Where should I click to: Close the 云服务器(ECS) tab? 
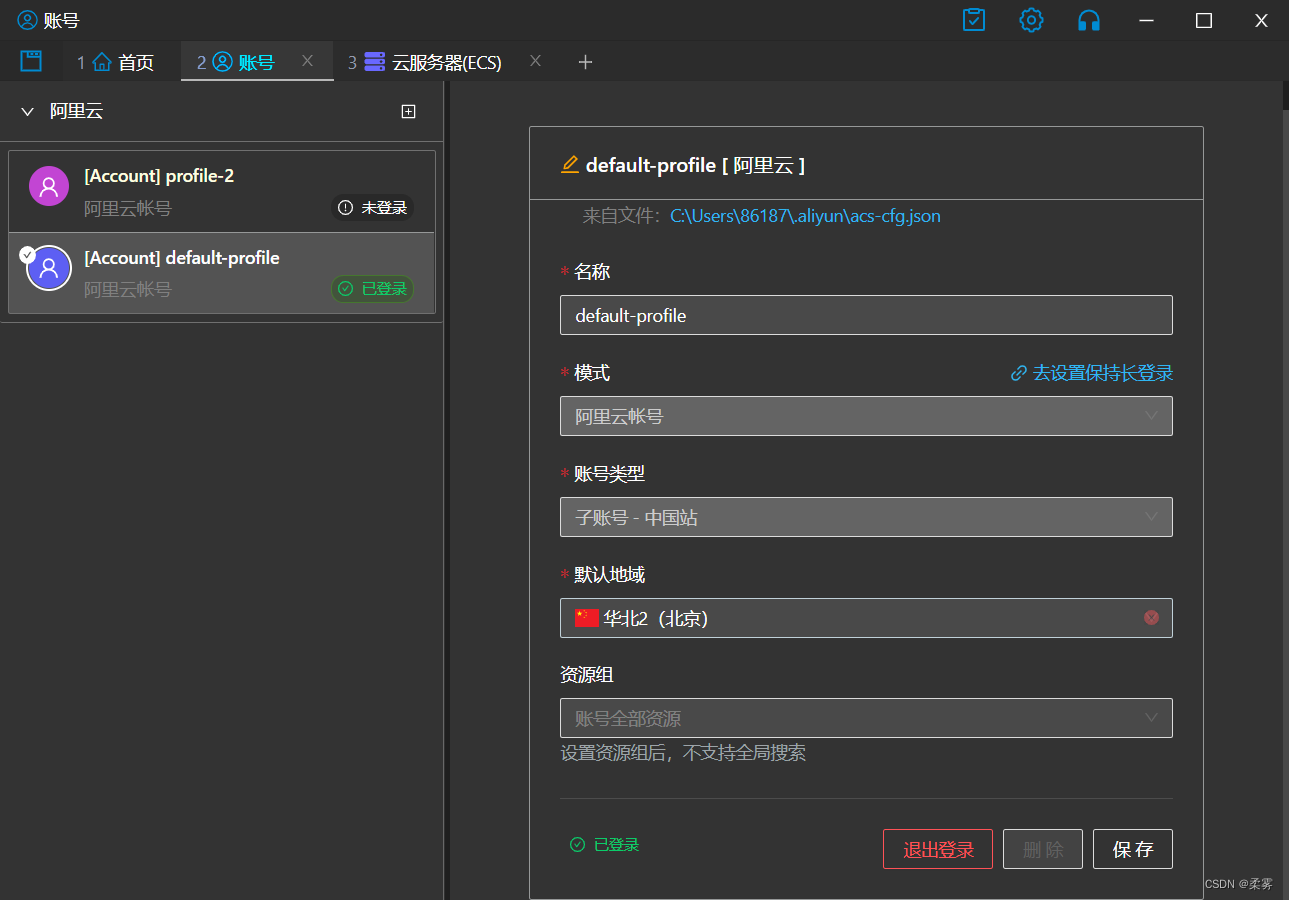click(535, 61)
